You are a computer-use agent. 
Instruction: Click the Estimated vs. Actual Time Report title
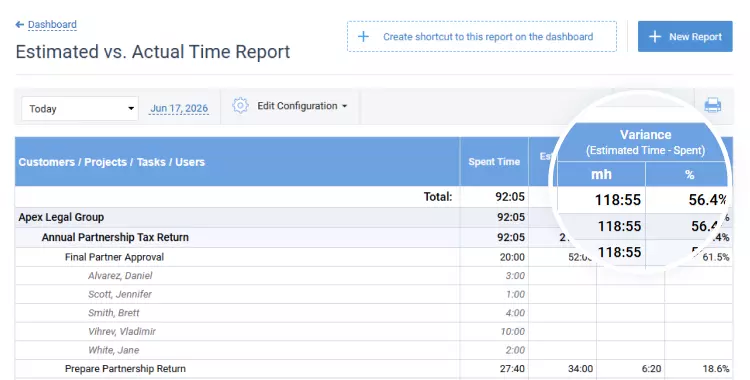pos(153,52)
